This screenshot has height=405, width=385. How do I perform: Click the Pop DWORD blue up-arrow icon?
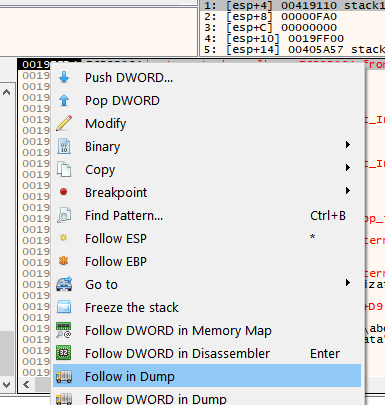tap(64, 100)
